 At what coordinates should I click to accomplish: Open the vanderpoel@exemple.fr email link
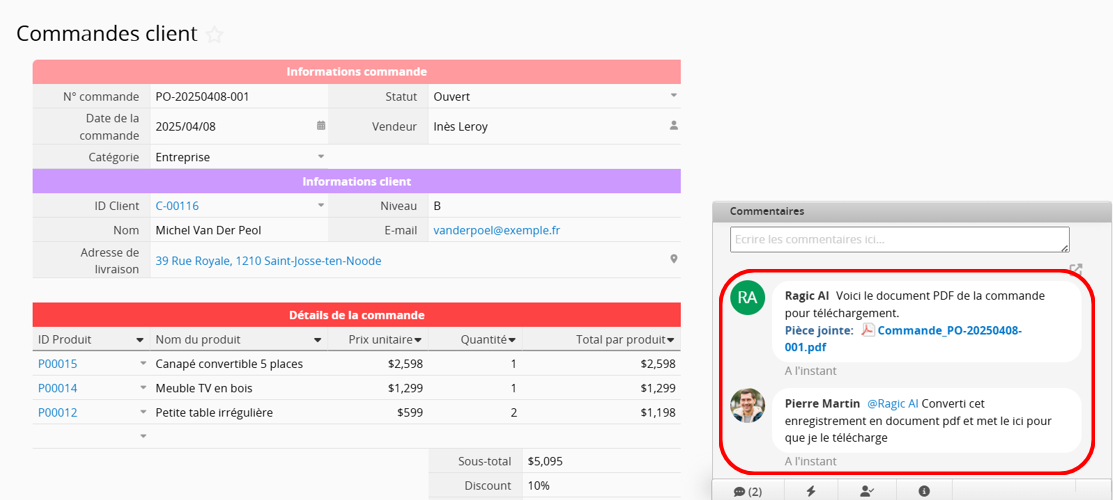point(496,230)
